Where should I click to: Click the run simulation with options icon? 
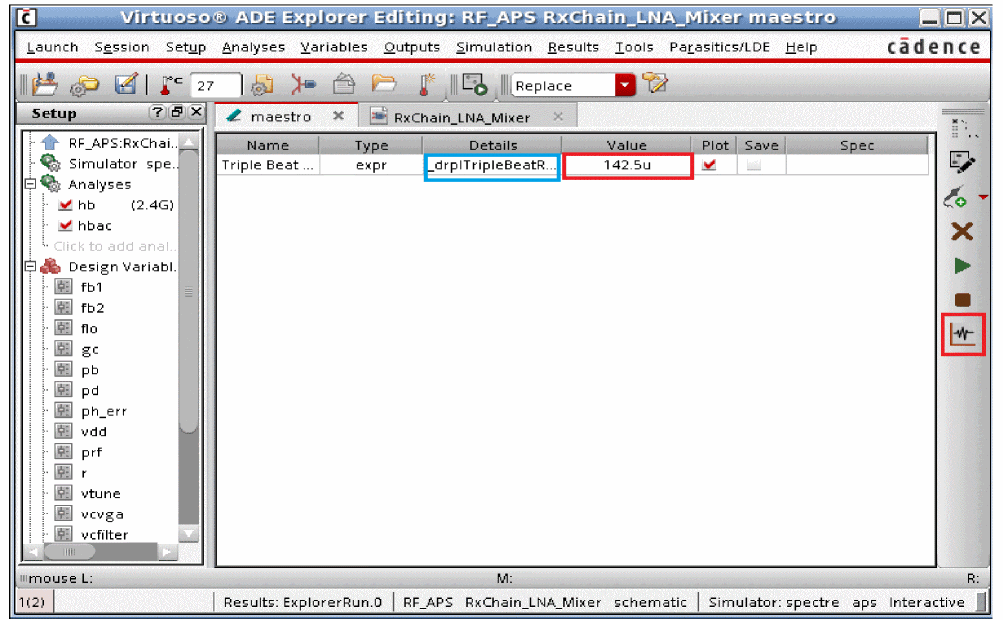pos(475,84)
